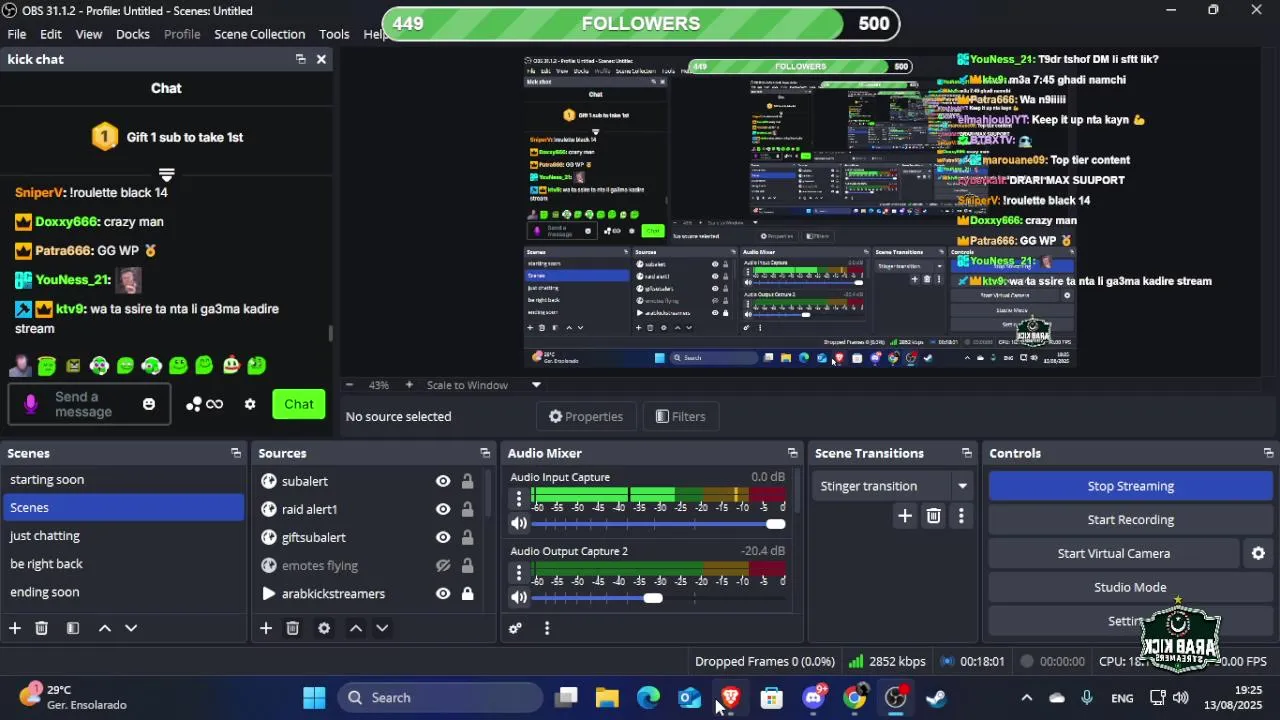Unlock the arabkickstreamers source
This screenshot has width=1280, height=720.
(467, 593)
